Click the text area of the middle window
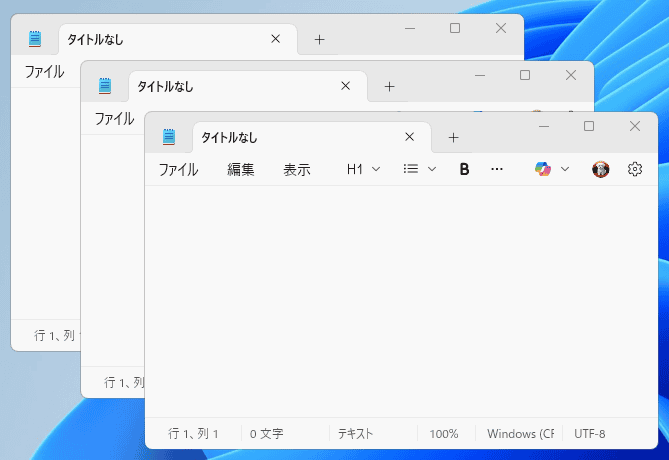Image resolution: width=669 pixels, height=460 pixels. [x=113, y=250]
